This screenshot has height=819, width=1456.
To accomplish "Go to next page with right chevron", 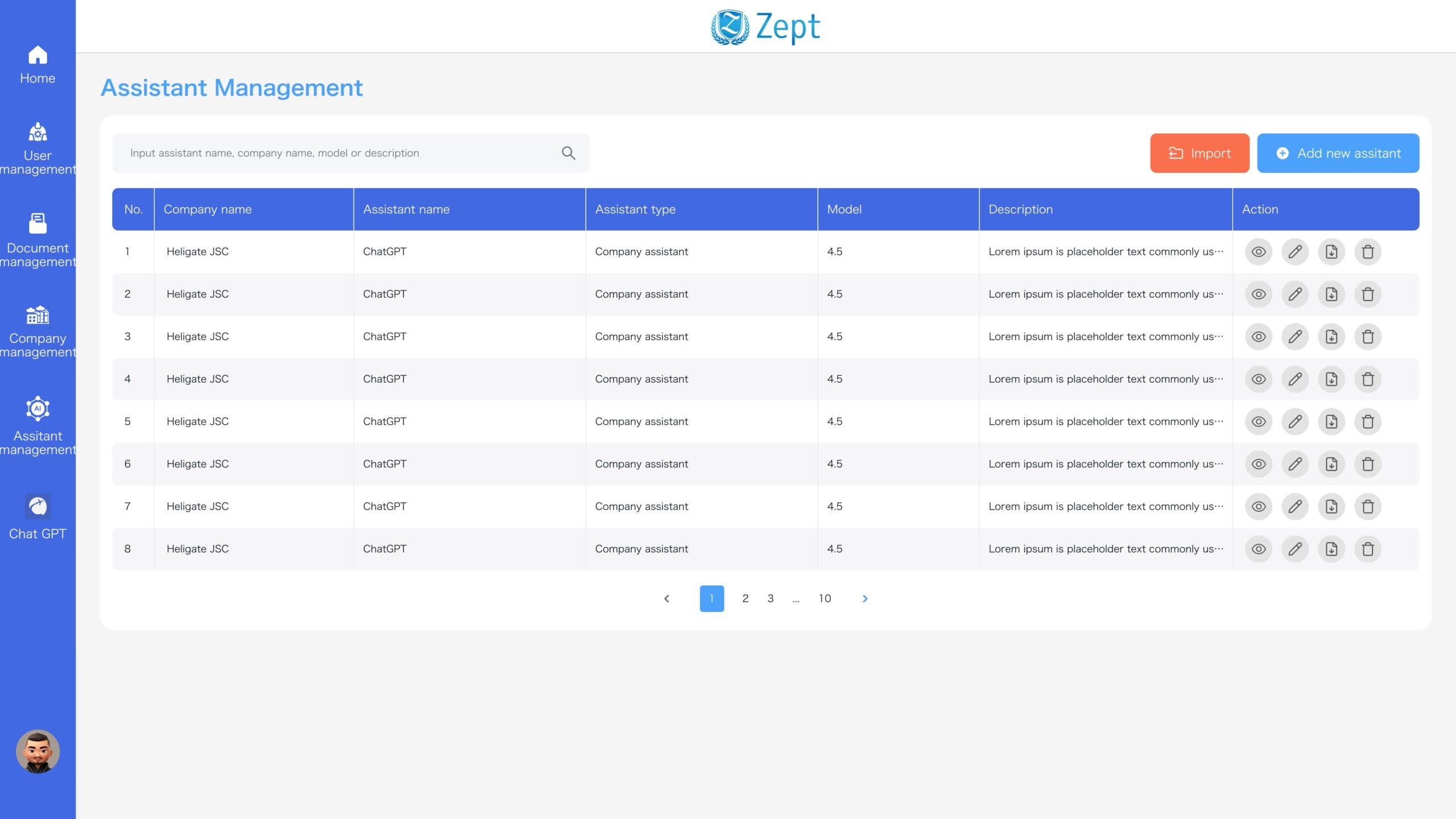I will click(x=864, y=598).
